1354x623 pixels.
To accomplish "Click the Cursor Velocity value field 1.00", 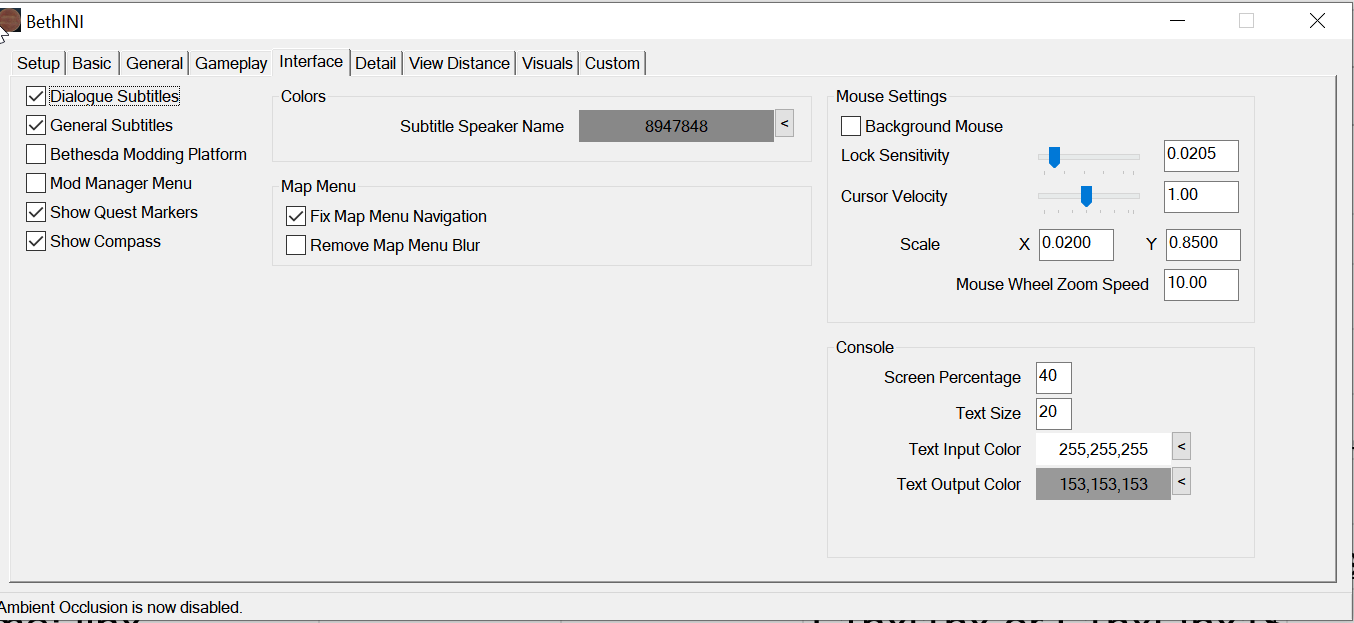I will [x=1201, y=197].
